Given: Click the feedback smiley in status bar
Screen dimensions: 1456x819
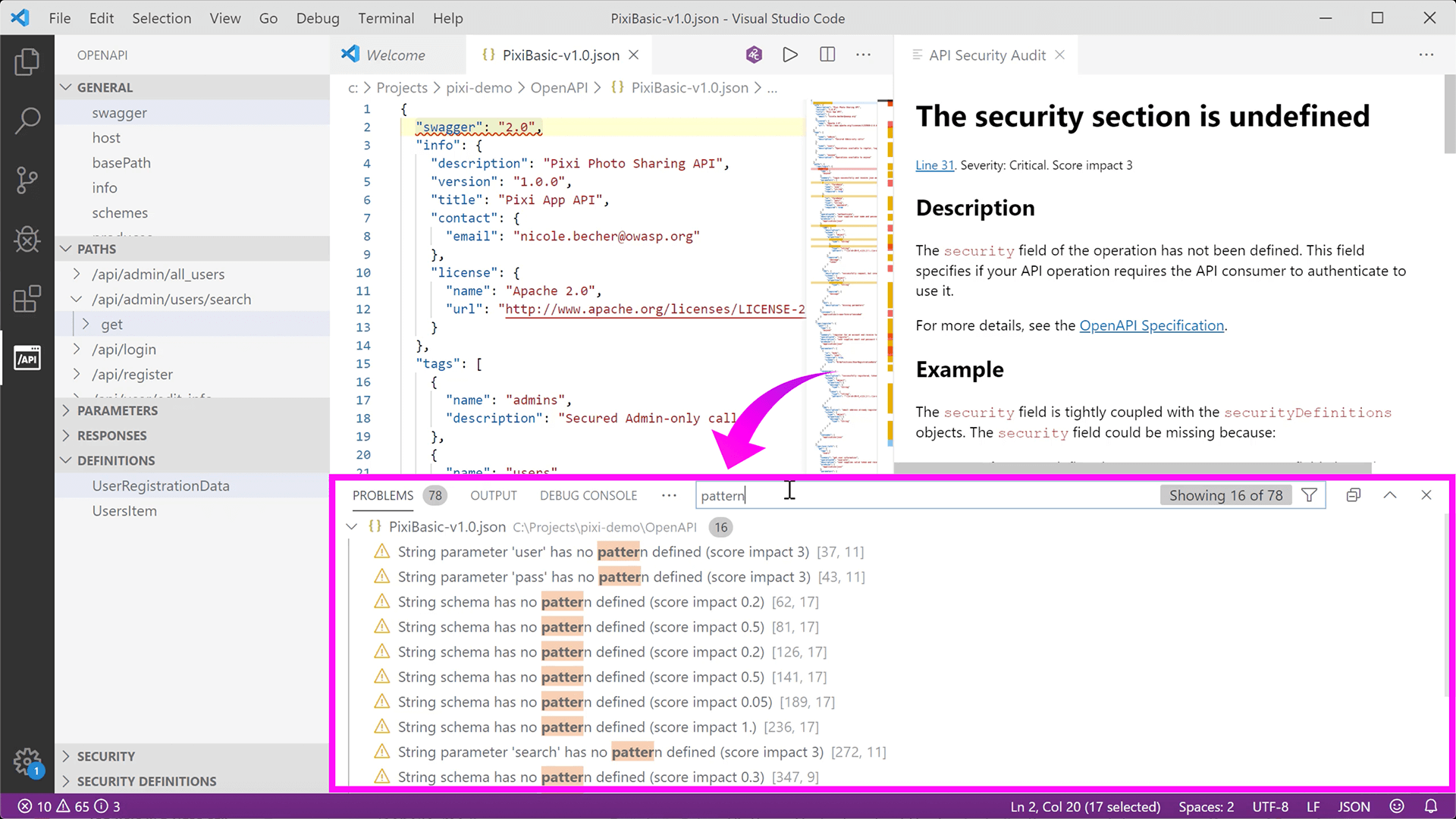Looking at the screenshot, I should click(x=1397, y=806).
